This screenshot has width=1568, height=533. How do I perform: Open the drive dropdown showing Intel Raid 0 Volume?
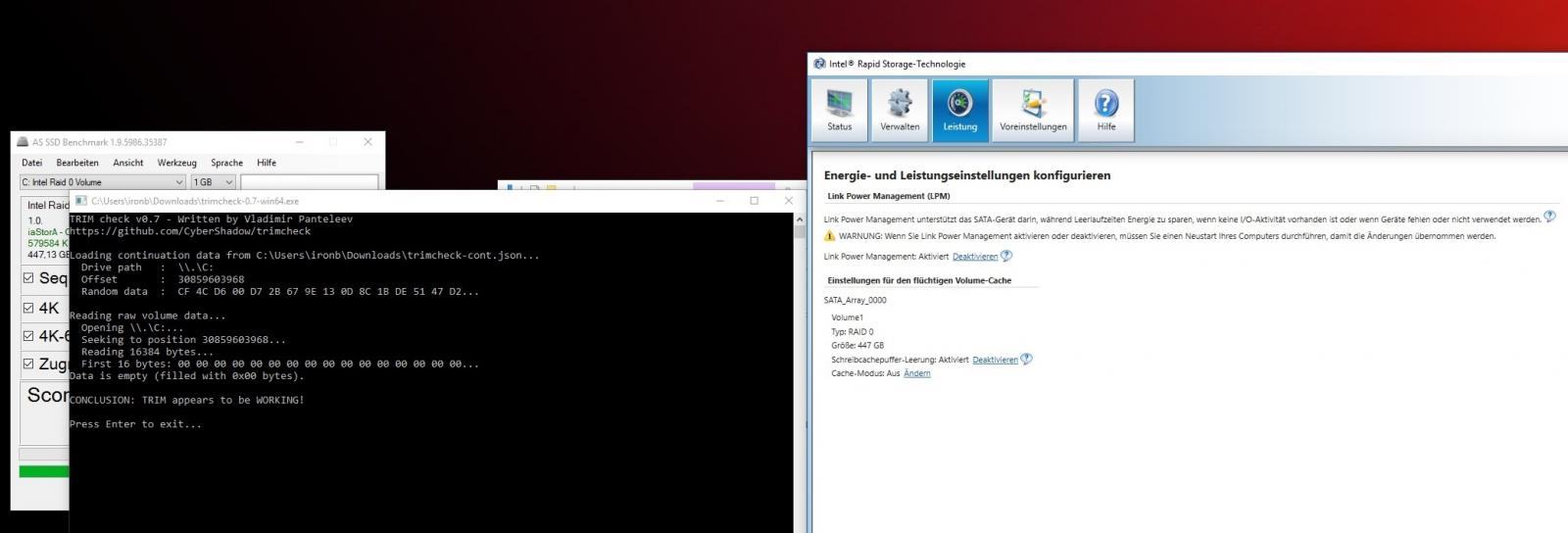[102, 182]
